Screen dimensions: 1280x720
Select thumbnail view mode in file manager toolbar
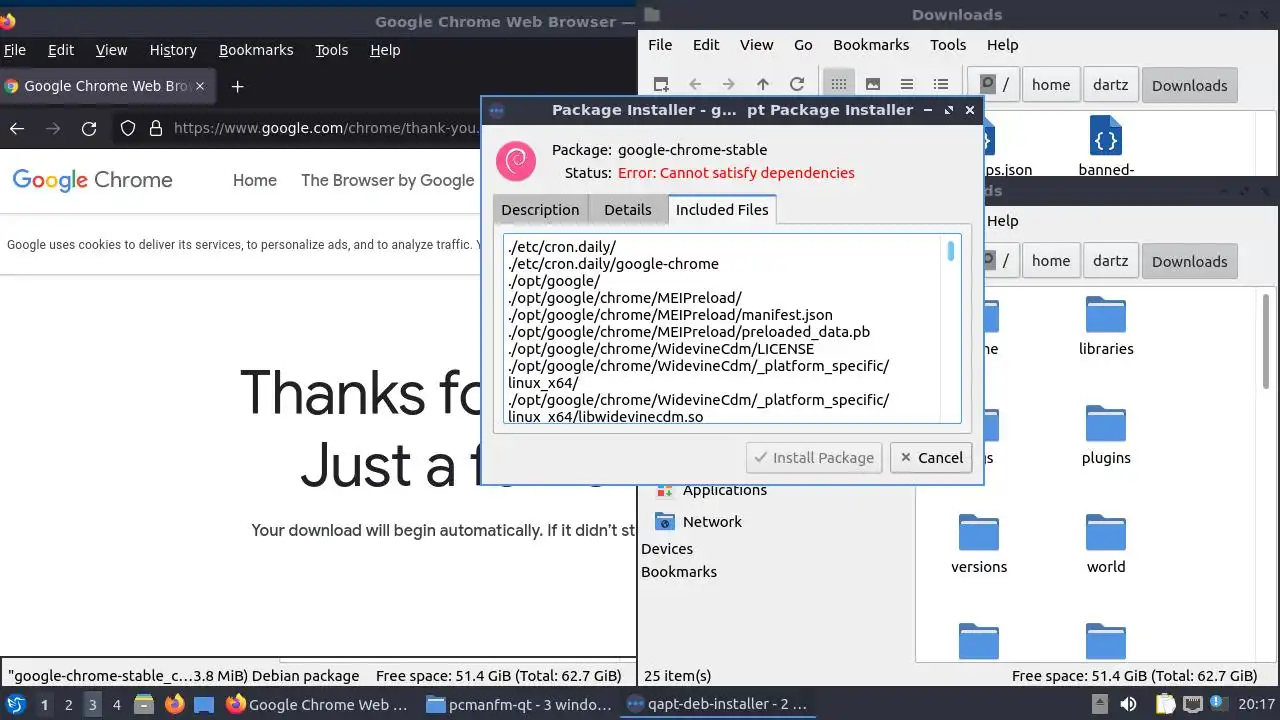pyautogui.click(x=873, y=85)
